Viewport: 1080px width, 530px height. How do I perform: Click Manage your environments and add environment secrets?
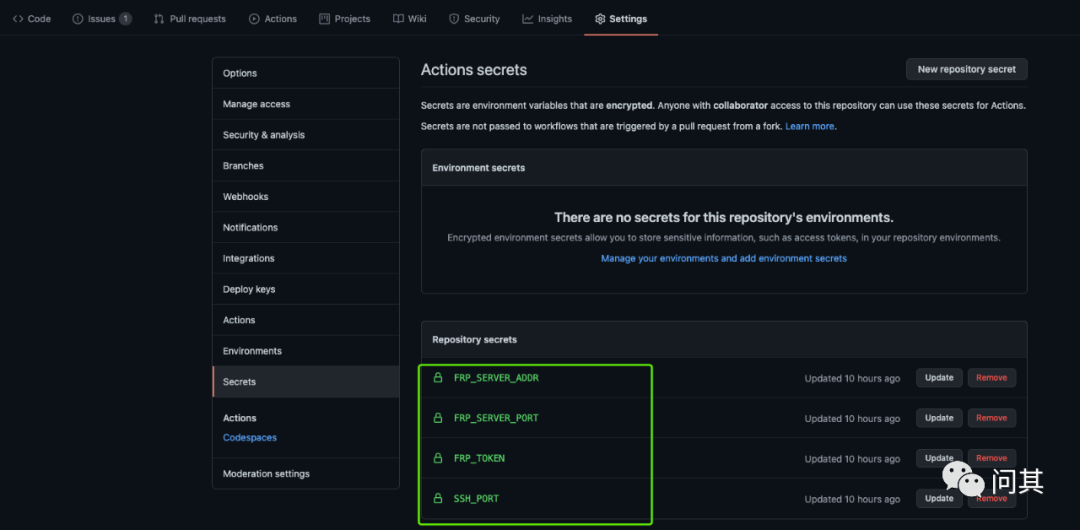pos(724,258)
